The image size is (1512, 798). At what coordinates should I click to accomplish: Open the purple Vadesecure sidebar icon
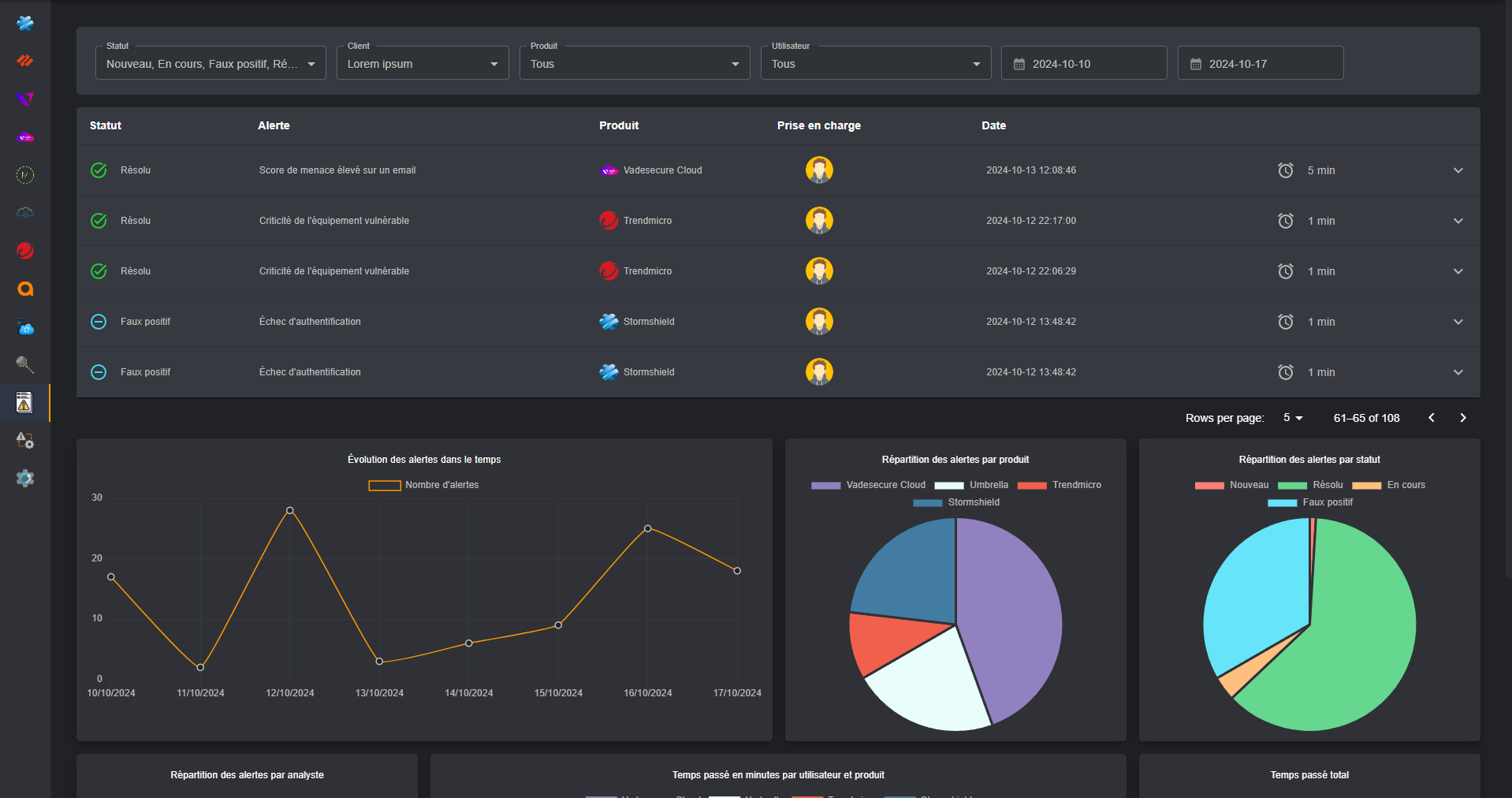pyautogui.click(x=25, y=137)
